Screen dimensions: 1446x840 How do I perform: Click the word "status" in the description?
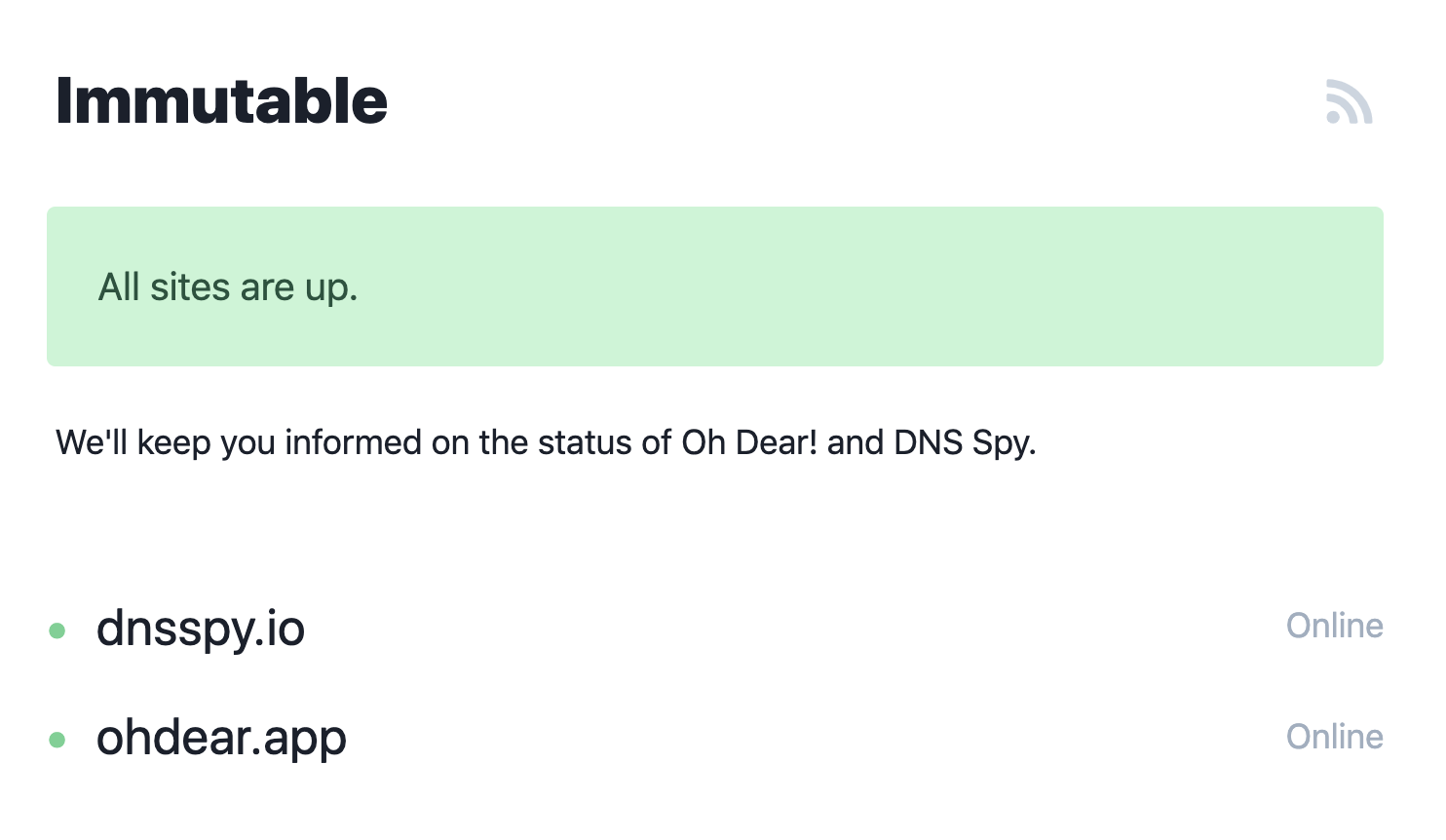[584, 443]
